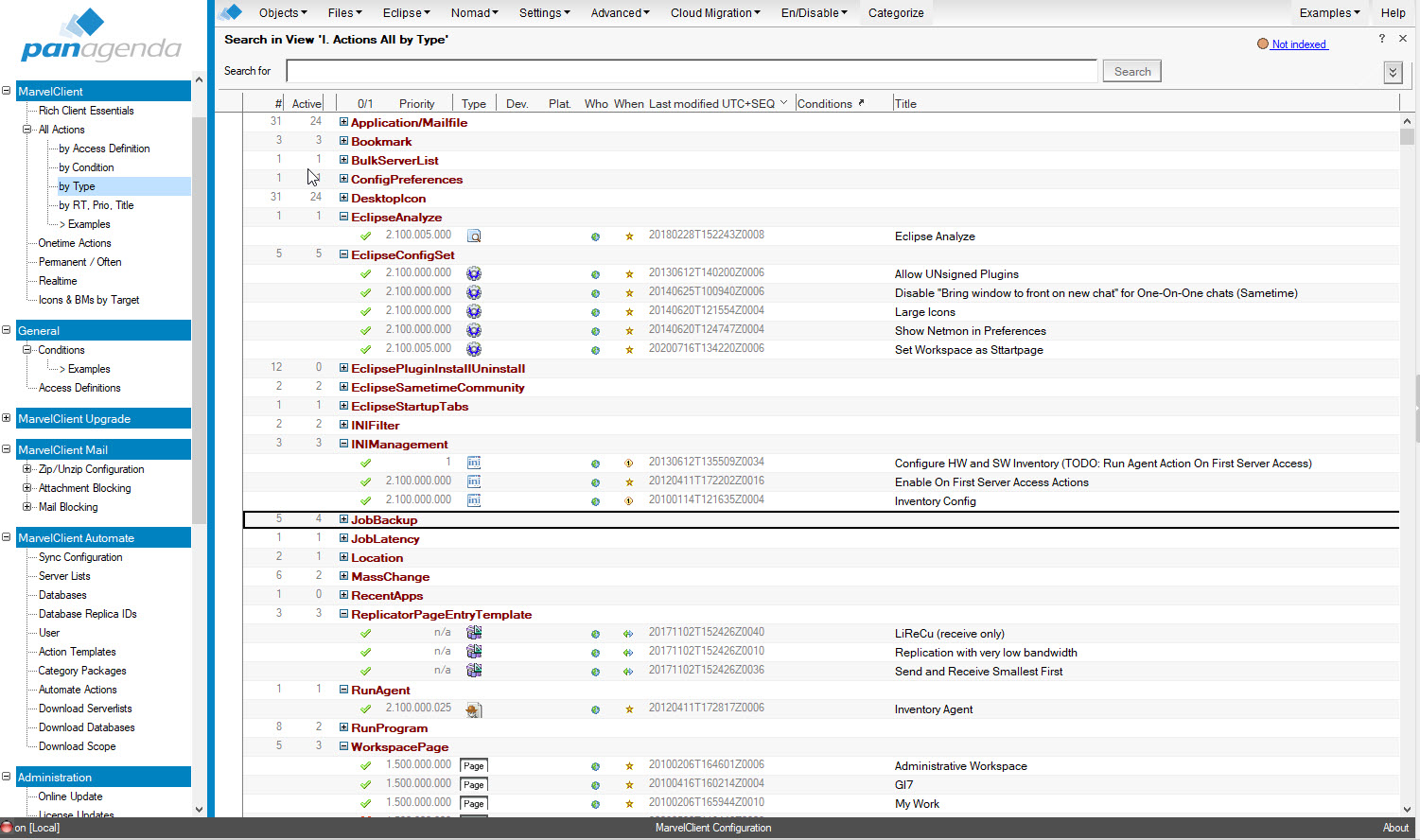Click the Eclipse Analyze type icon

[474, 236]
